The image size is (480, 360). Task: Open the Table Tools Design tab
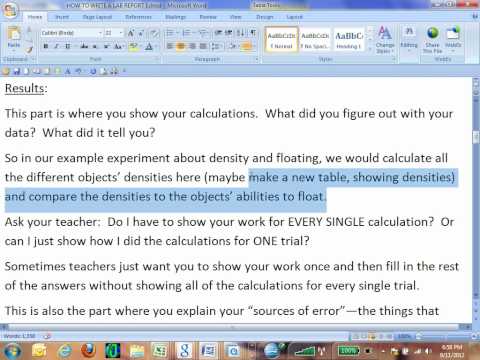(264, 17)
